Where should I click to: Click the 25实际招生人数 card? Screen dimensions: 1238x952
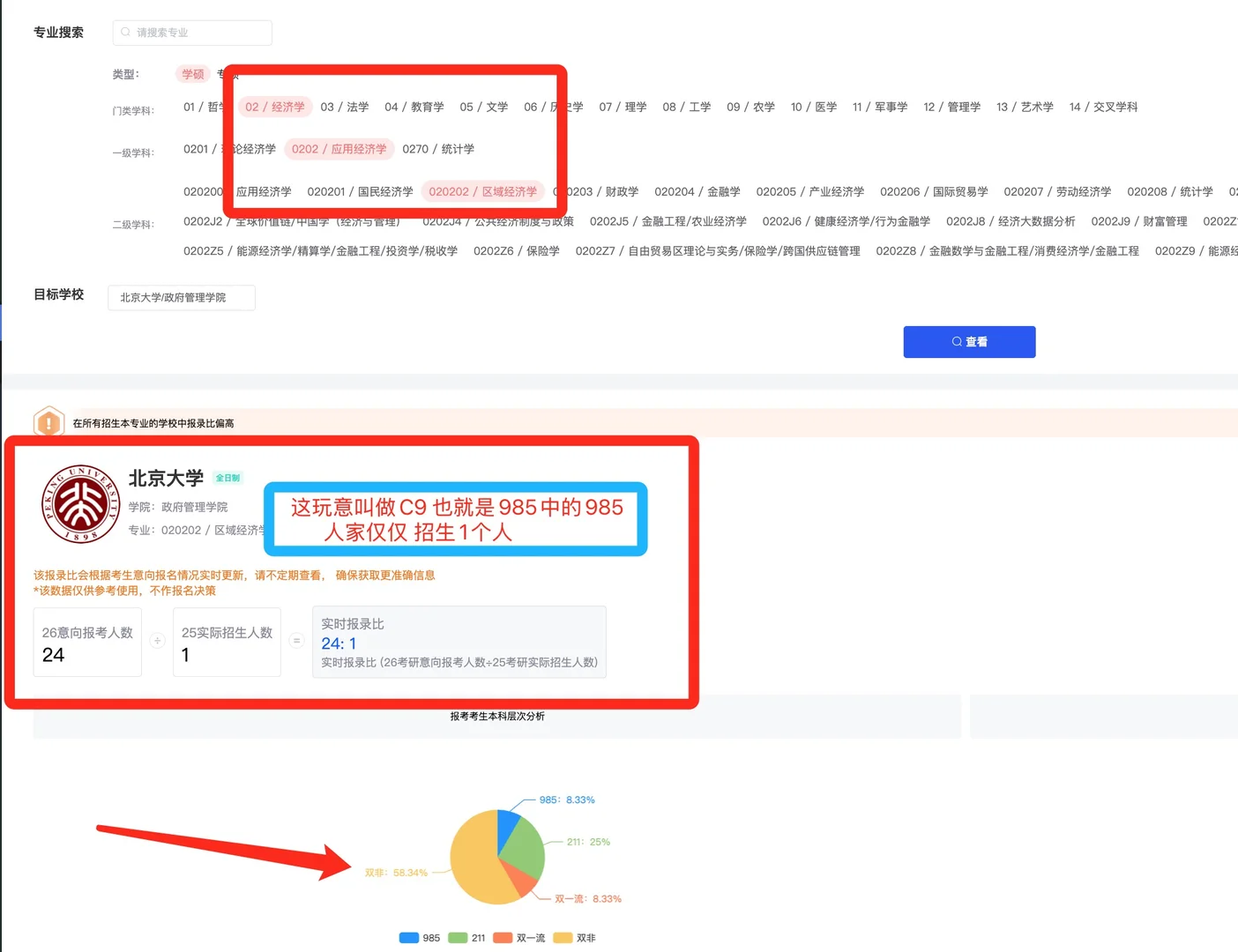click(227, 642)
